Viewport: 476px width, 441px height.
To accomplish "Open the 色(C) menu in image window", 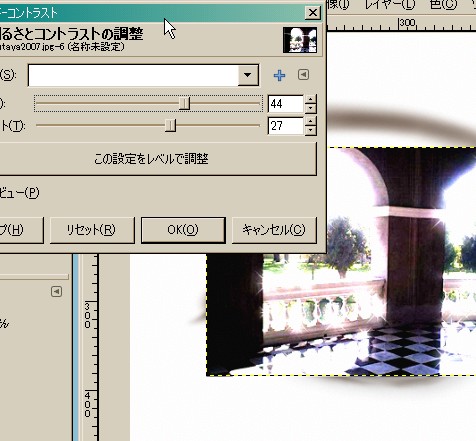I will pyautogui.click(x=443, y=5).
